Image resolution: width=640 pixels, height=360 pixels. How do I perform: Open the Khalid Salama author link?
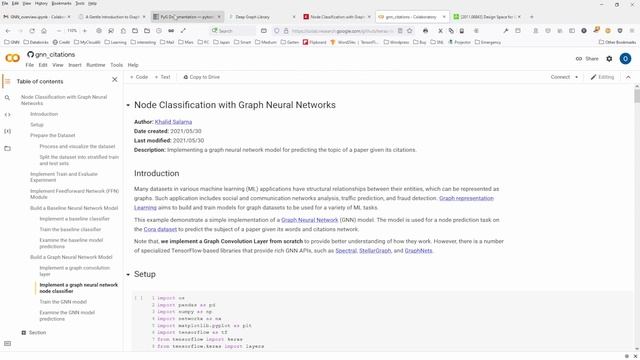tap(173, 122)
